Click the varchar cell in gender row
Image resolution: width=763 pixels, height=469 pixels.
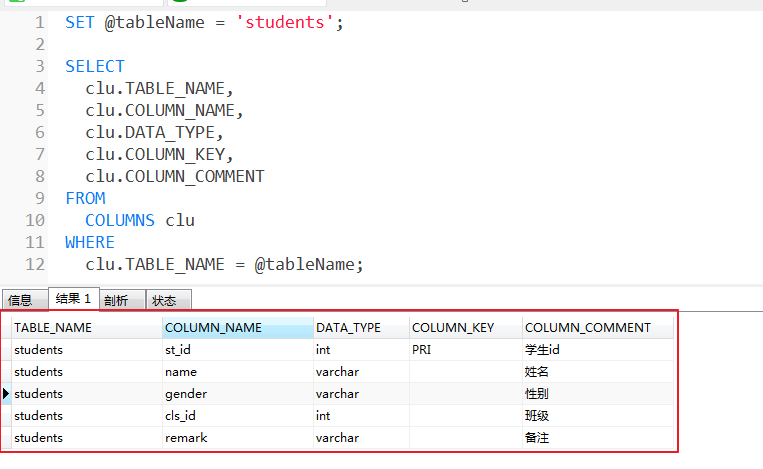[x=361, y=394]
